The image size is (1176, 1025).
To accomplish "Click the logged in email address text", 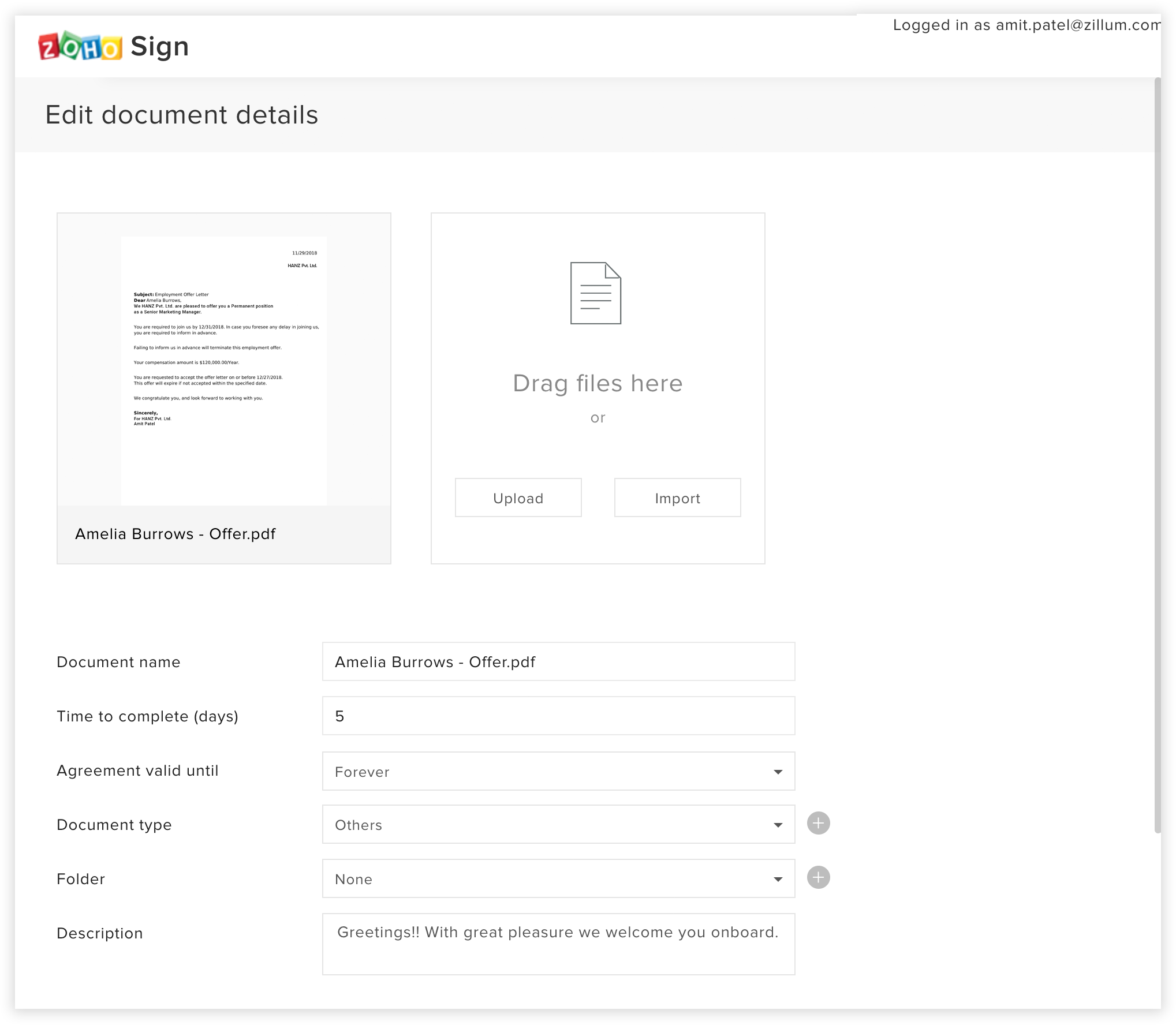I will pyautogui.click(x=1077, y=25).
